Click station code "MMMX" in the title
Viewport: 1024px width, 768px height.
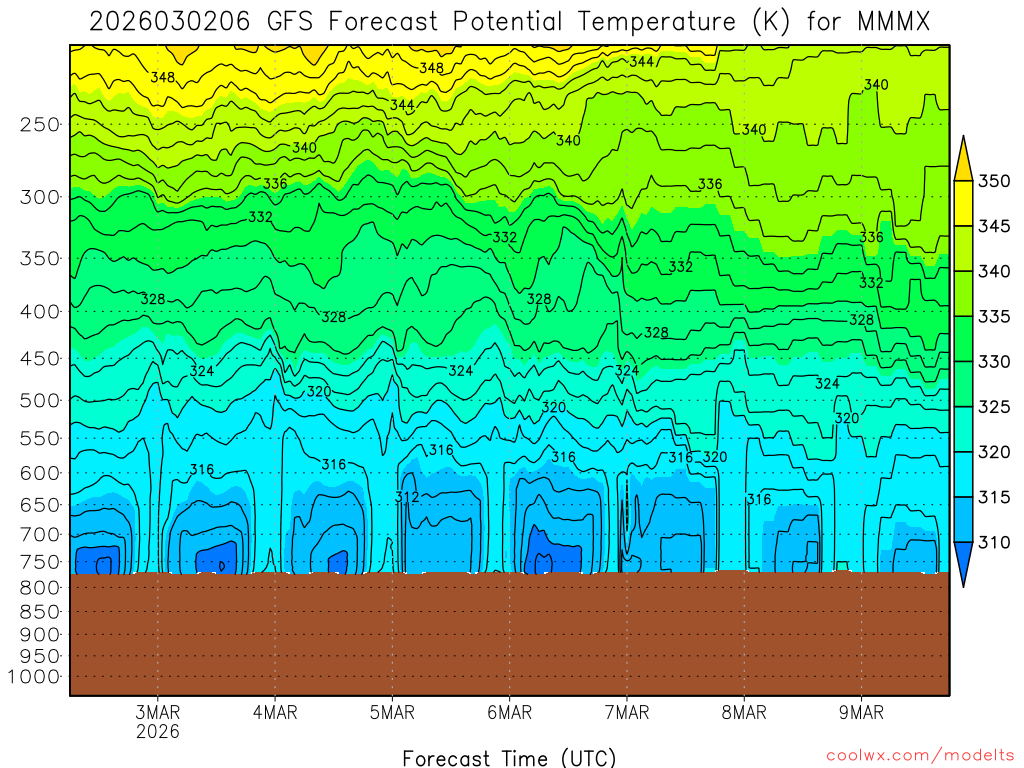point(894,22)
